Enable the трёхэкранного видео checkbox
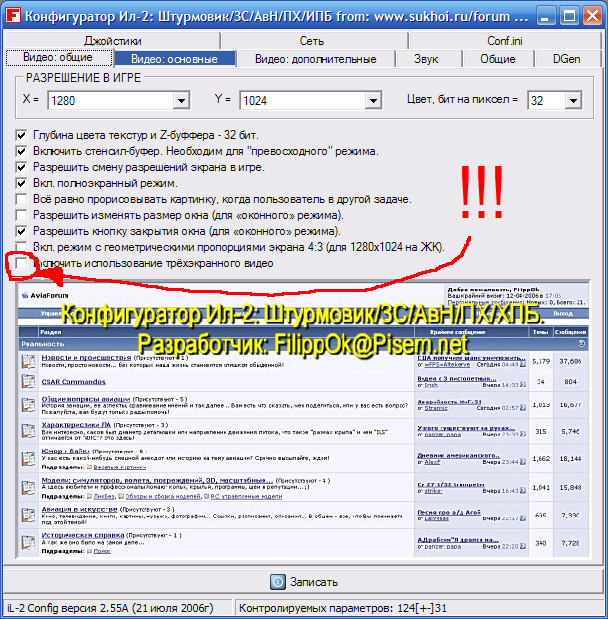Image resolution: width=608 pixels, height=619 pixels. pyautogui.click(x=21, y=263)
